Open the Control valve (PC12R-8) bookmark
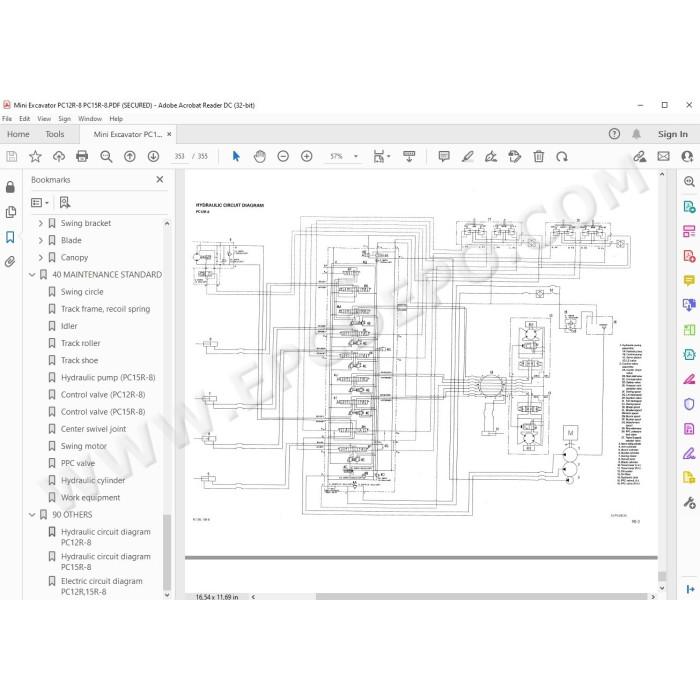The width and height of the screenshot is (700, 700). (103, 395)
